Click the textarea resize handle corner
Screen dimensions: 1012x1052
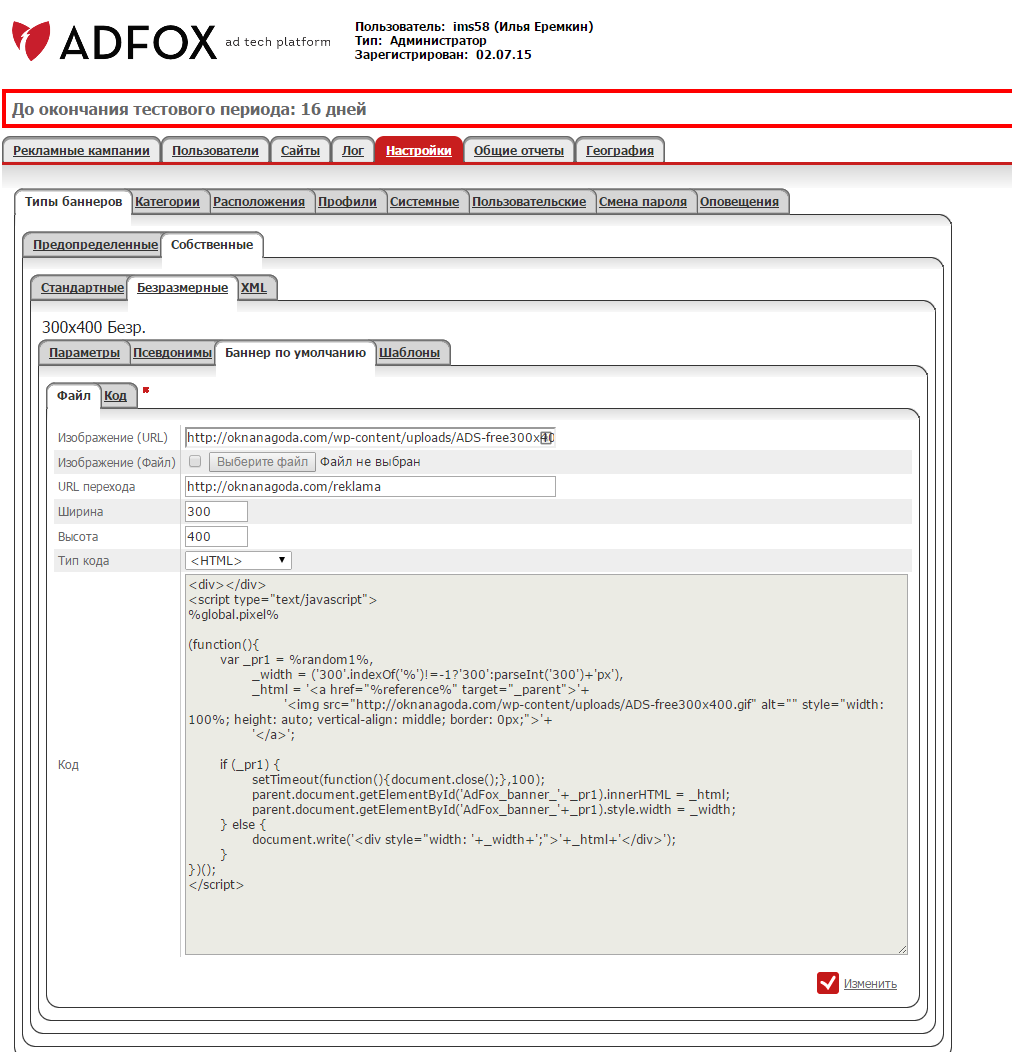902,949
